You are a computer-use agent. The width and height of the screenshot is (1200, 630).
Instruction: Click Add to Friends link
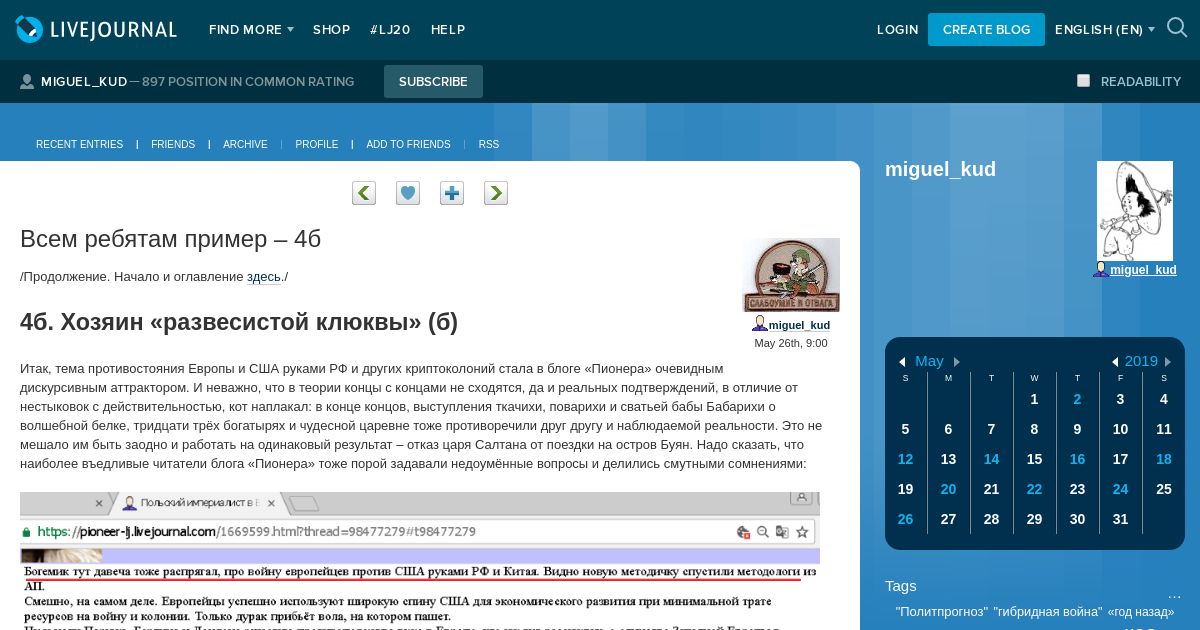tap(408, 145)
